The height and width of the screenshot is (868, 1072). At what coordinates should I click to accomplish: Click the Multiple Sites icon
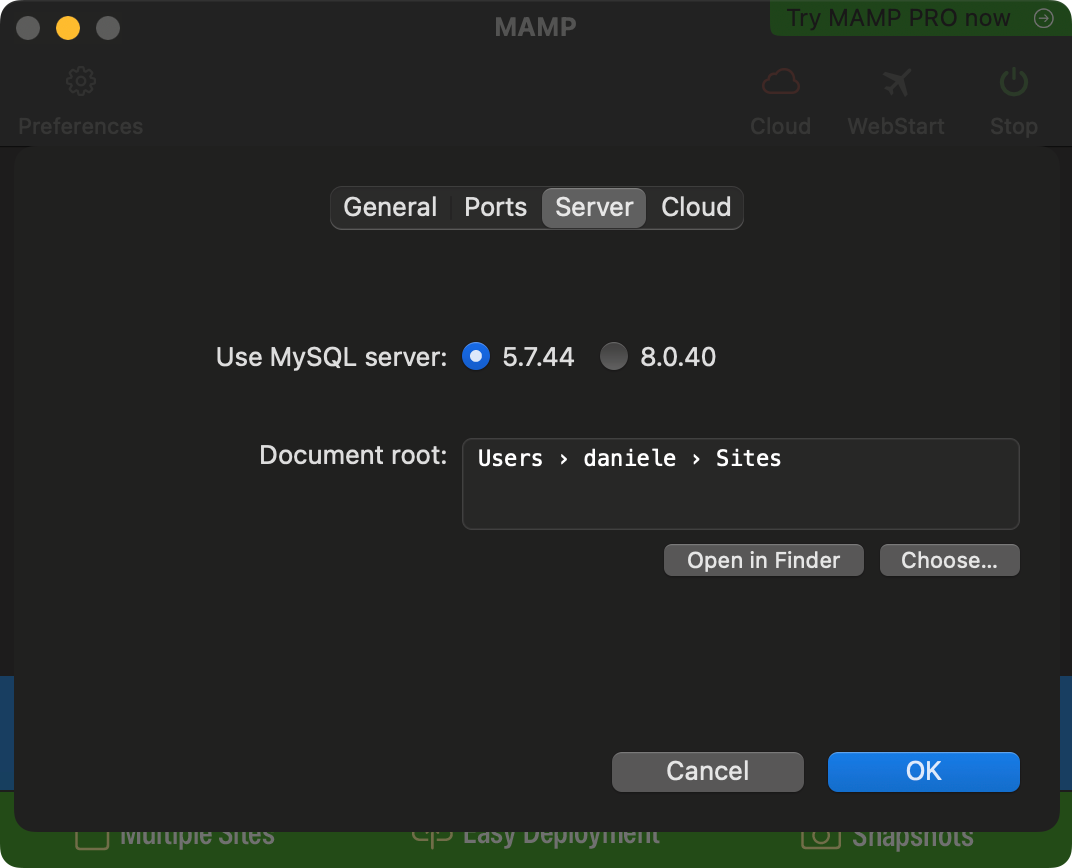(92, 839)
